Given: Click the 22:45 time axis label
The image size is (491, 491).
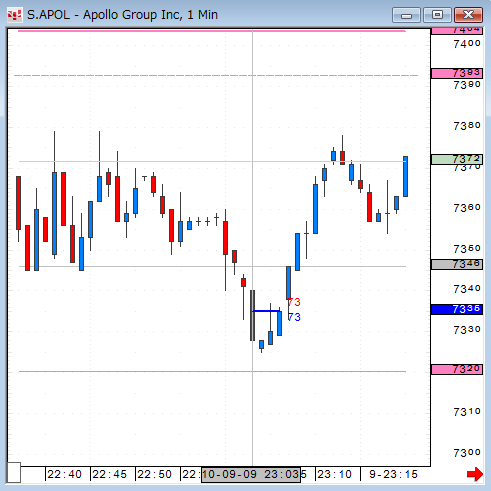Looking at the screenshot, I should coord(109,474).
